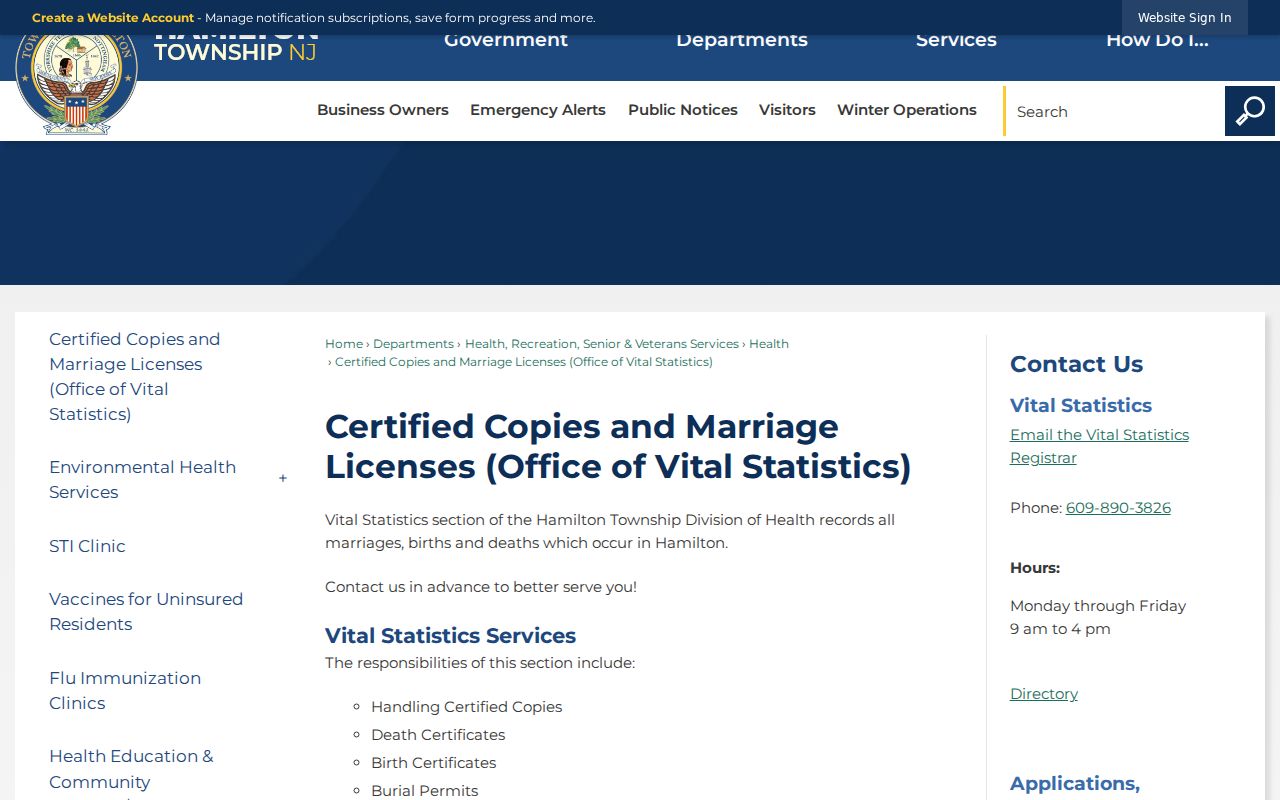This screenshot has height=800, width=1280.
Task: Click Hamilton Township NJ site title
Action: click(x=236, y=46)
